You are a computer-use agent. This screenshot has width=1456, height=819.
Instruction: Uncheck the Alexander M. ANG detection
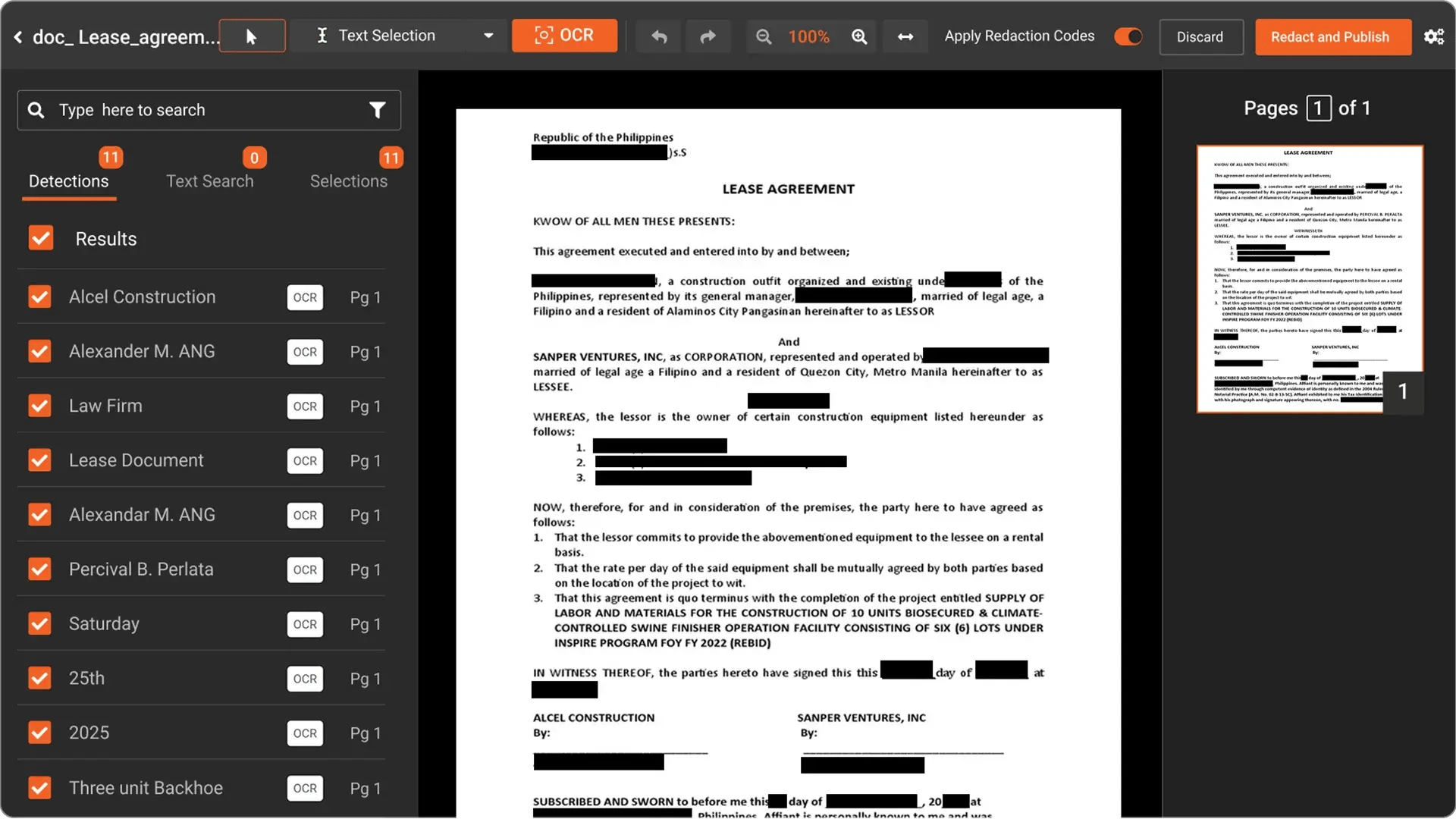(x=40, y=351)
